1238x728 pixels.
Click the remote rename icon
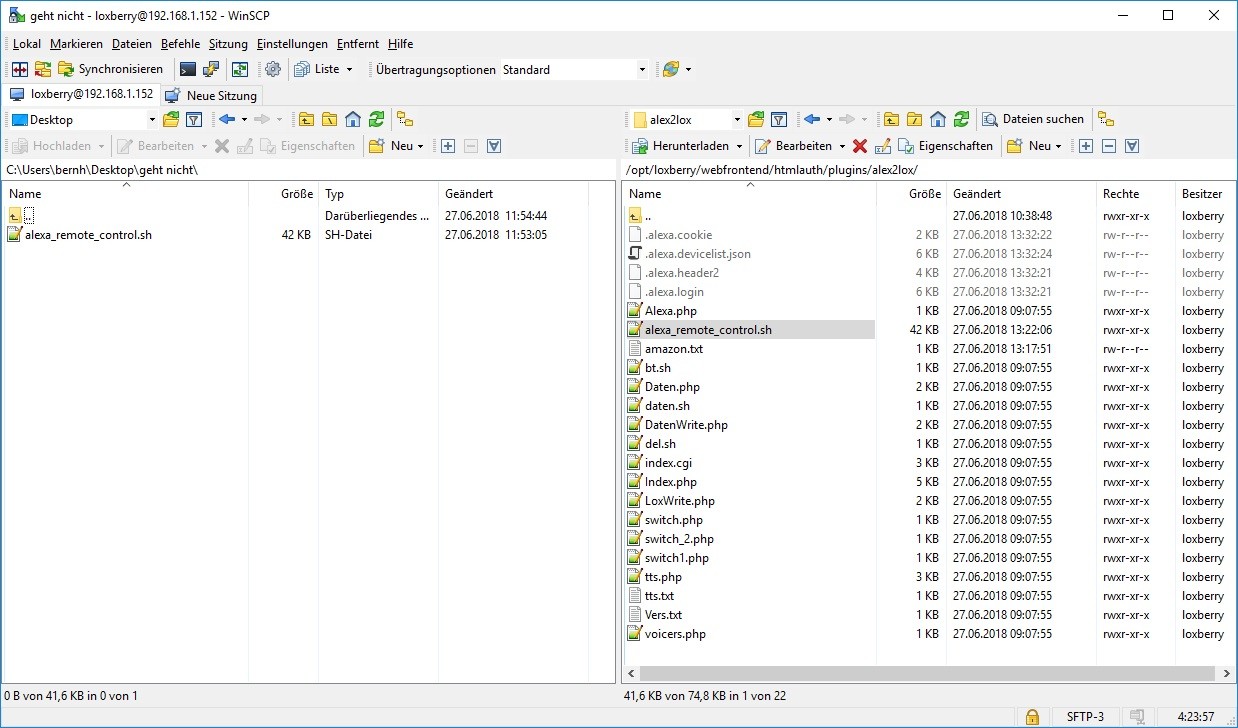[x=882, y=146]
